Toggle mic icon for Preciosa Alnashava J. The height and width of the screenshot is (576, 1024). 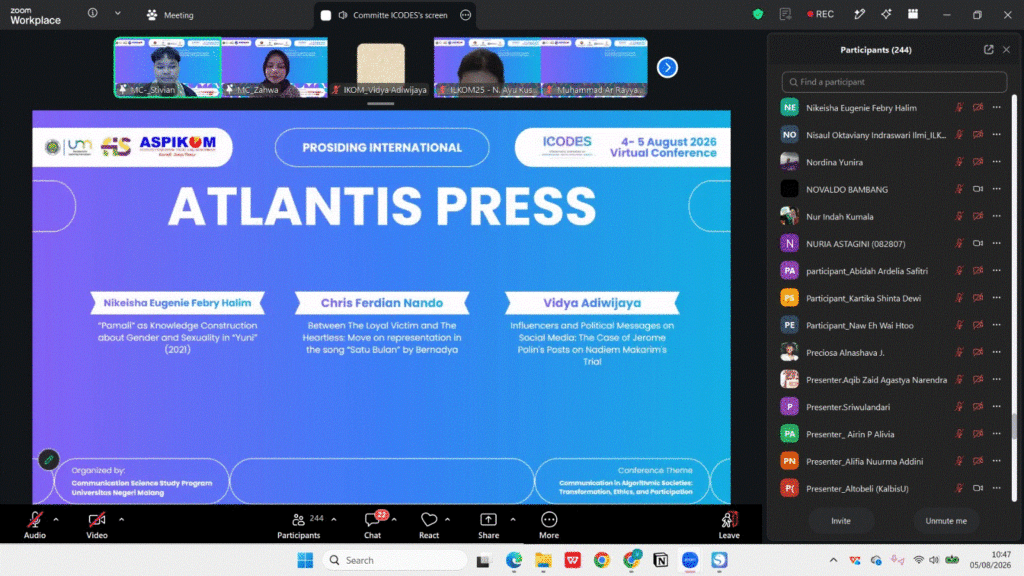[959, 353]
